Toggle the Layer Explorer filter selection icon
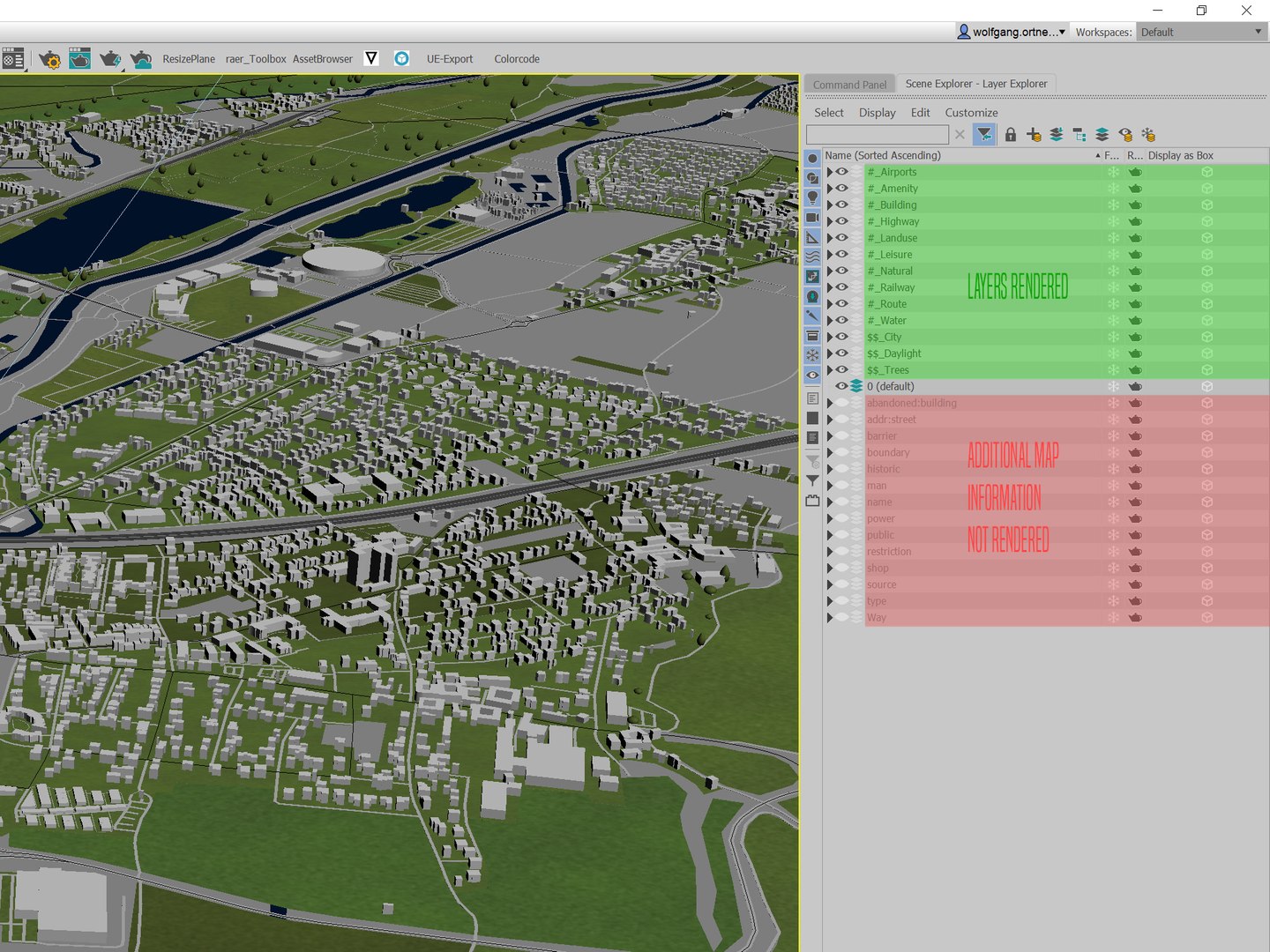 pyautogui.click(x=984, y=134)
